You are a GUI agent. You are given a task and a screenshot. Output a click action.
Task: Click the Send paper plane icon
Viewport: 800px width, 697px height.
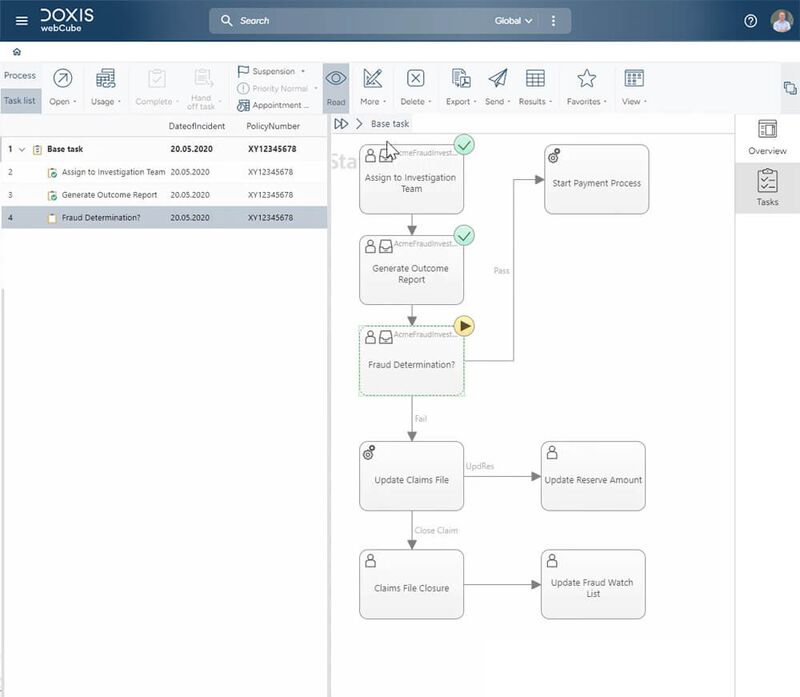[x=497, y=79]
